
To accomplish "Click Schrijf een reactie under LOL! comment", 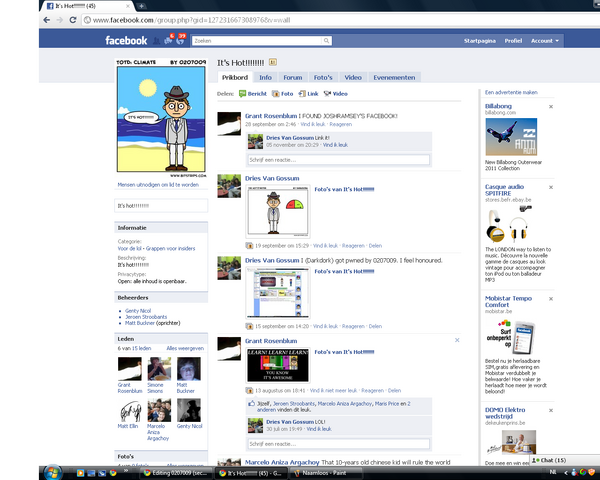I will [339, 444].
